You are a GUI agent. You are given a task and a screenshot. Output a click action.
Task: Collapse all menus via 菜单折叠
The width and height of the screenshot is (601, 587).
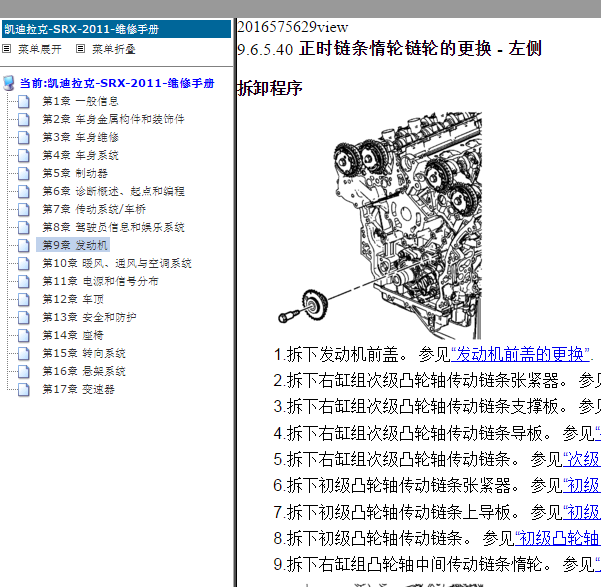click(x=114, y=49)
